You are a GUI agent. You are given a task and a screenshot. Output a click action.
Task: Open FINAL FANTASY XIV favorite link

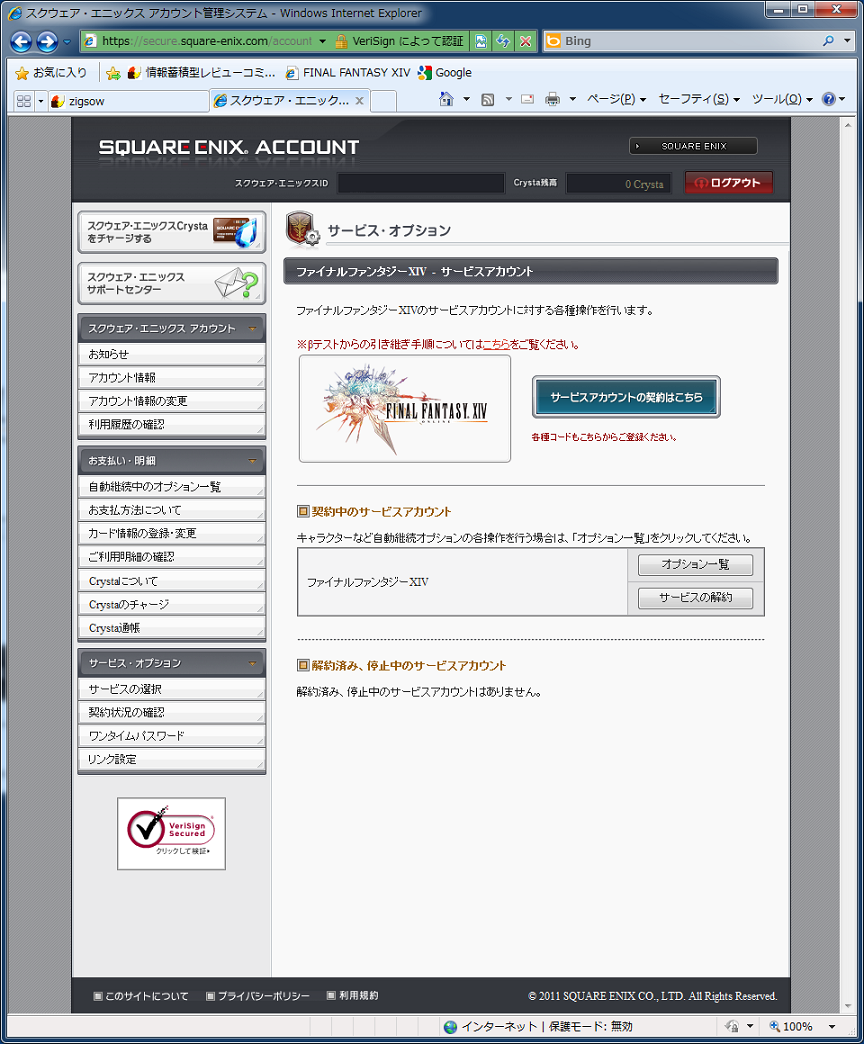[347, 73]
